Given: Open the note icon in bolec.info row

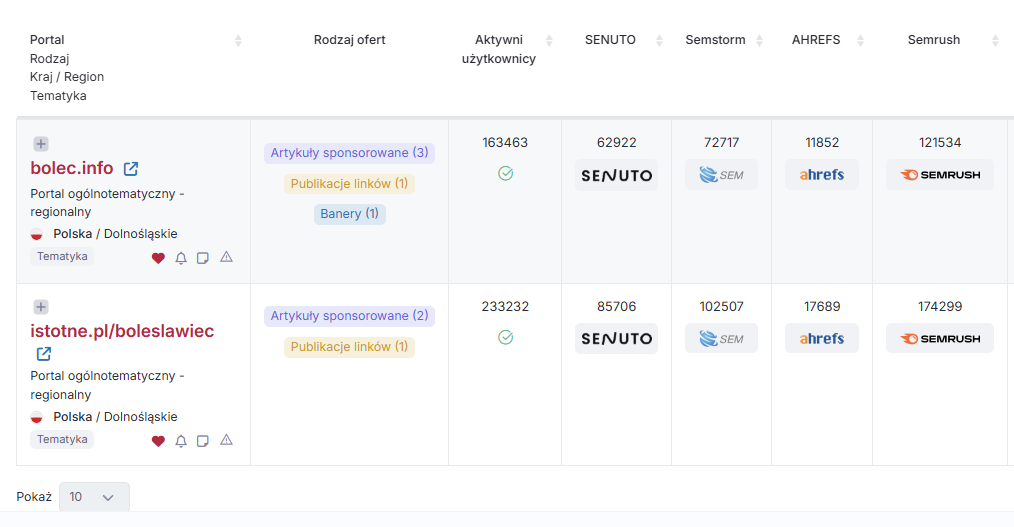Looking at the screenshot, I should tap(203, 258).
